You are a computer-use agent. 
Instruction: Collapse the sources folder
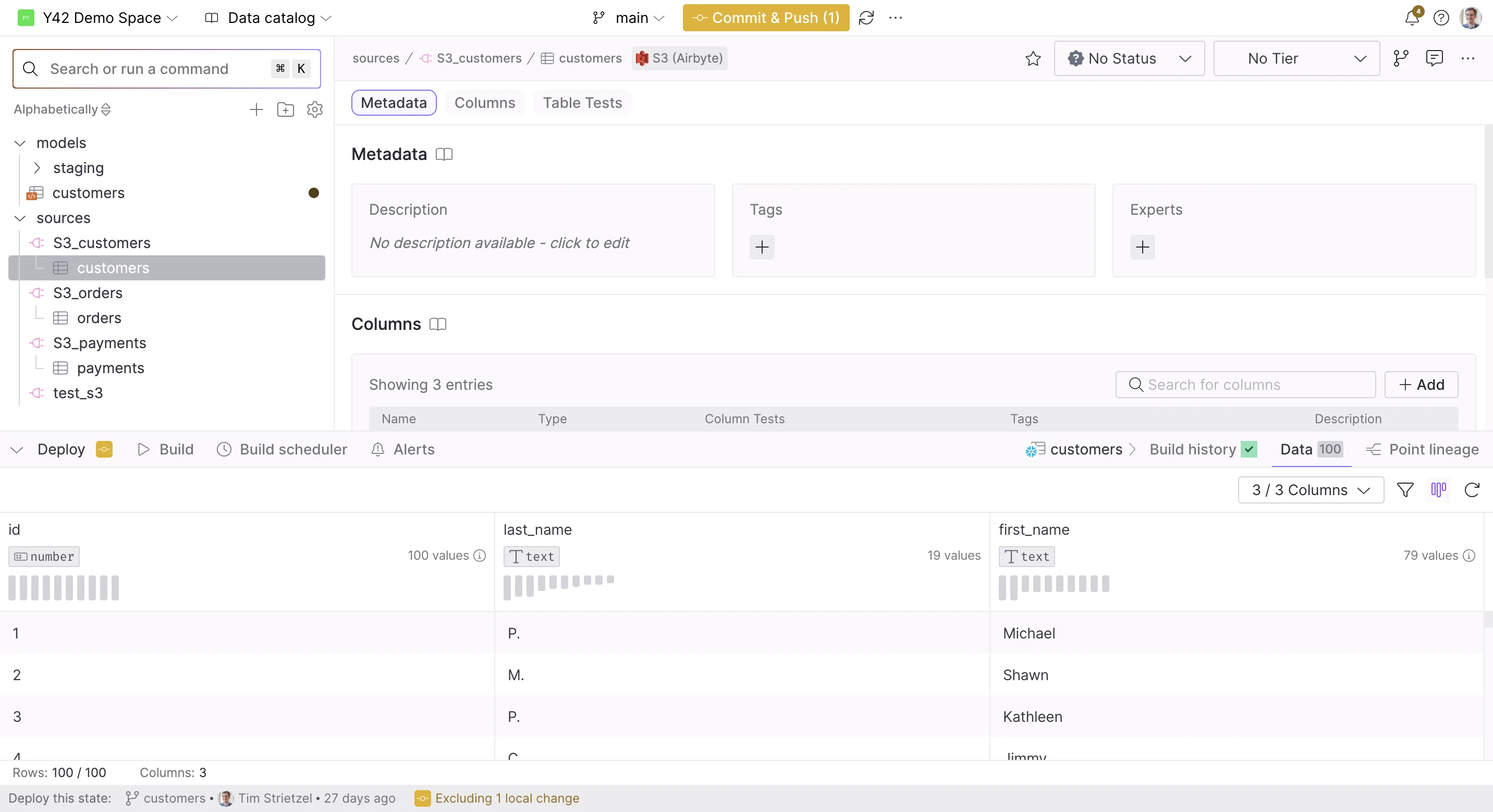[x=20, y=218]
